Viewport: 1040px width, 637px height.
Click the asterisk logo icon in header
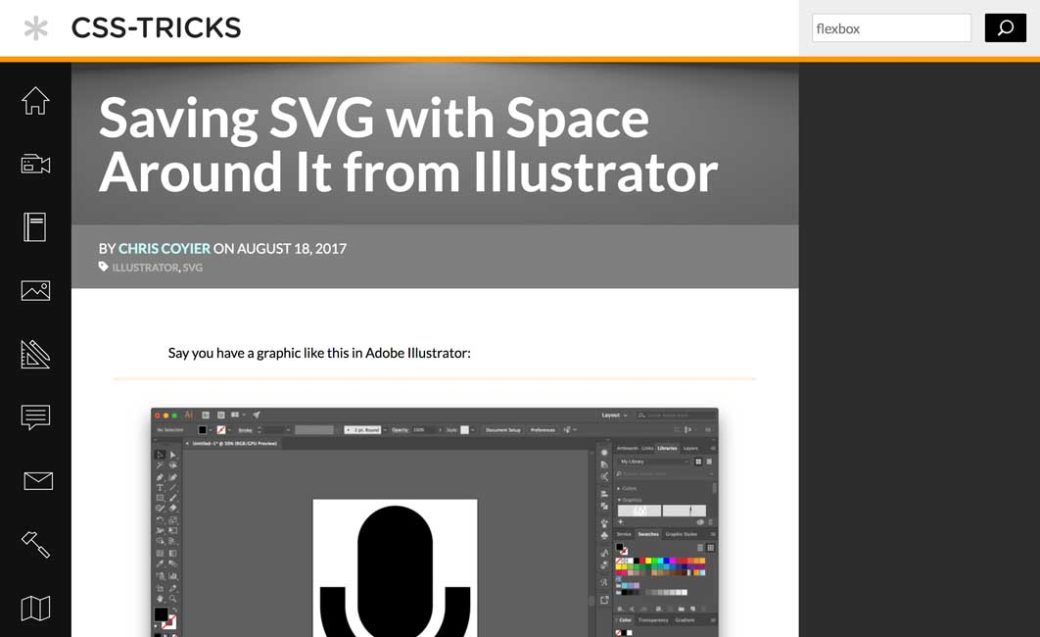[x=36, y=29]
